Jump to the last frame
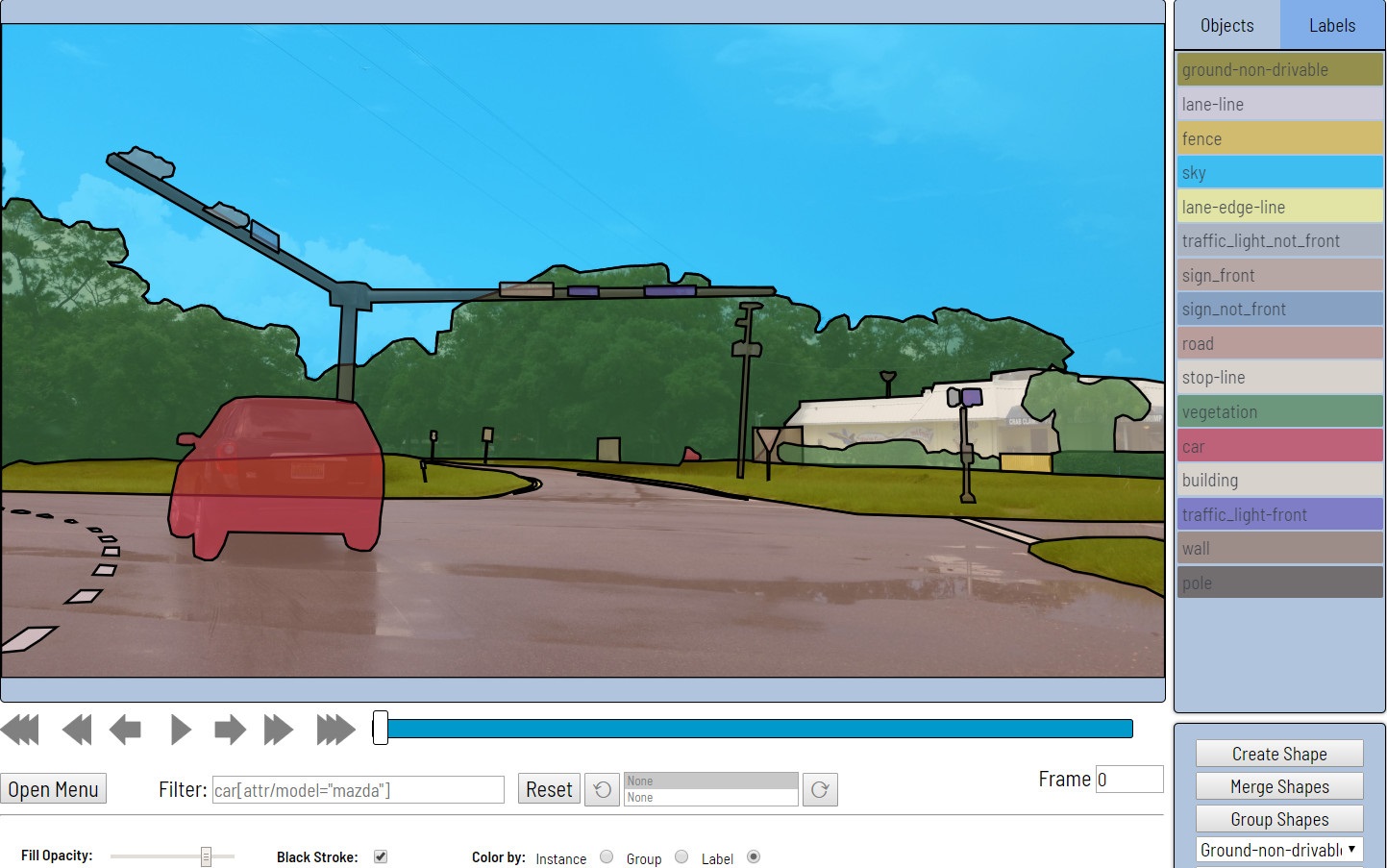The height and width of the screenshot is (868, 1387). [335, 731]
